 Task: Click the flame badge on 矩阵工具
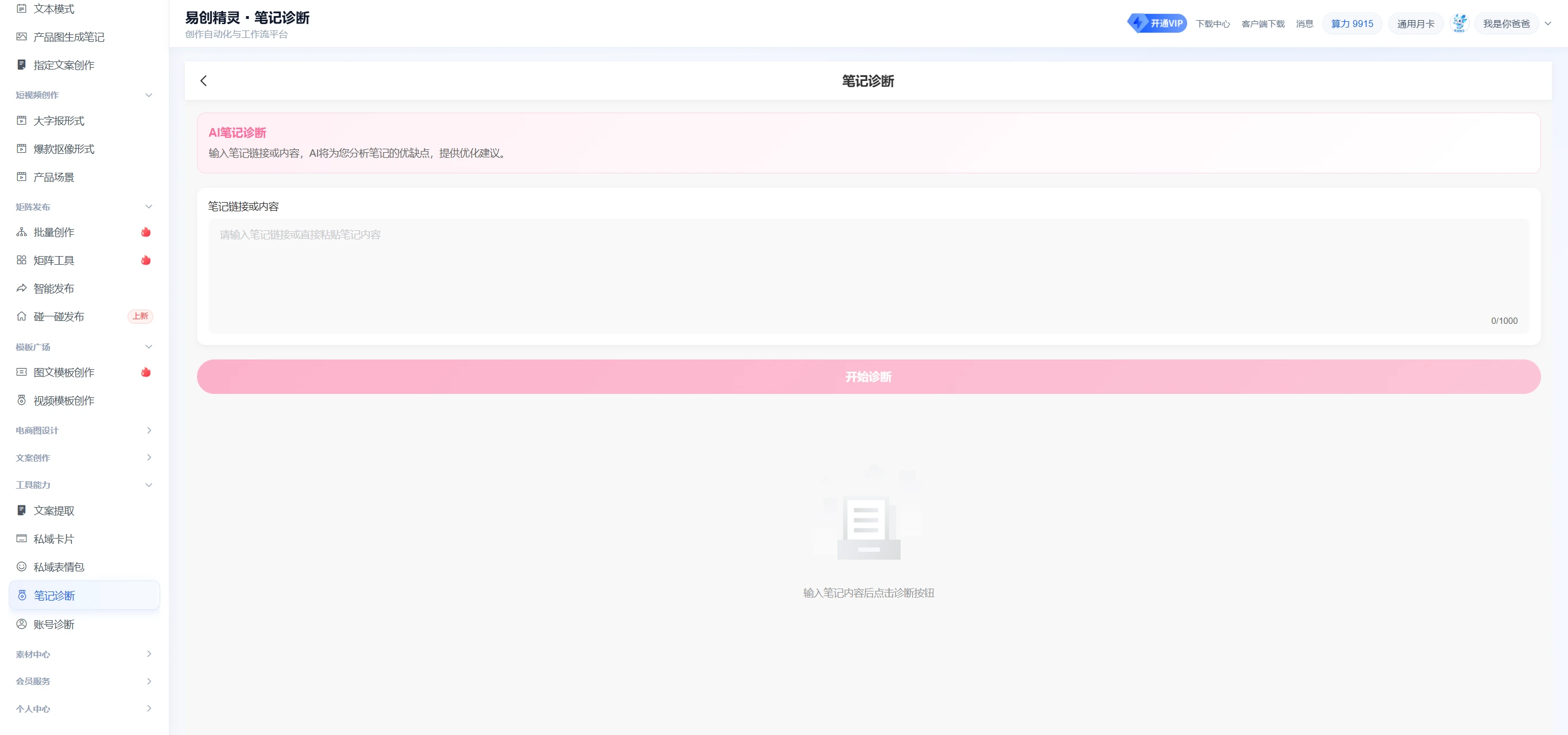click(x=146, y=260)
